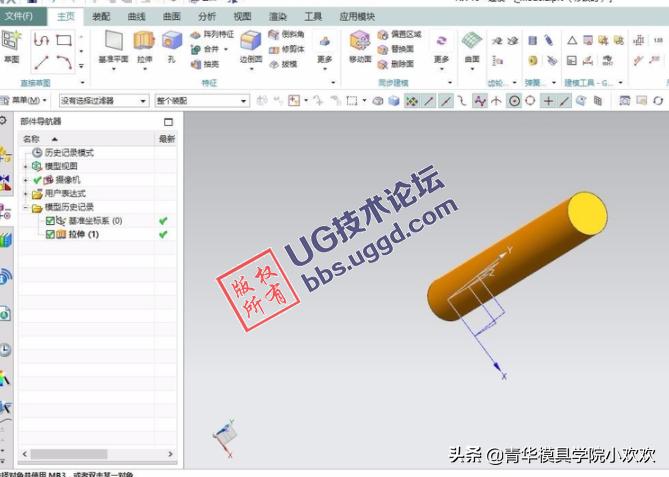
Task: Click the 边倒圆 (Edge Blend) icon
Action: coord(250,41)
